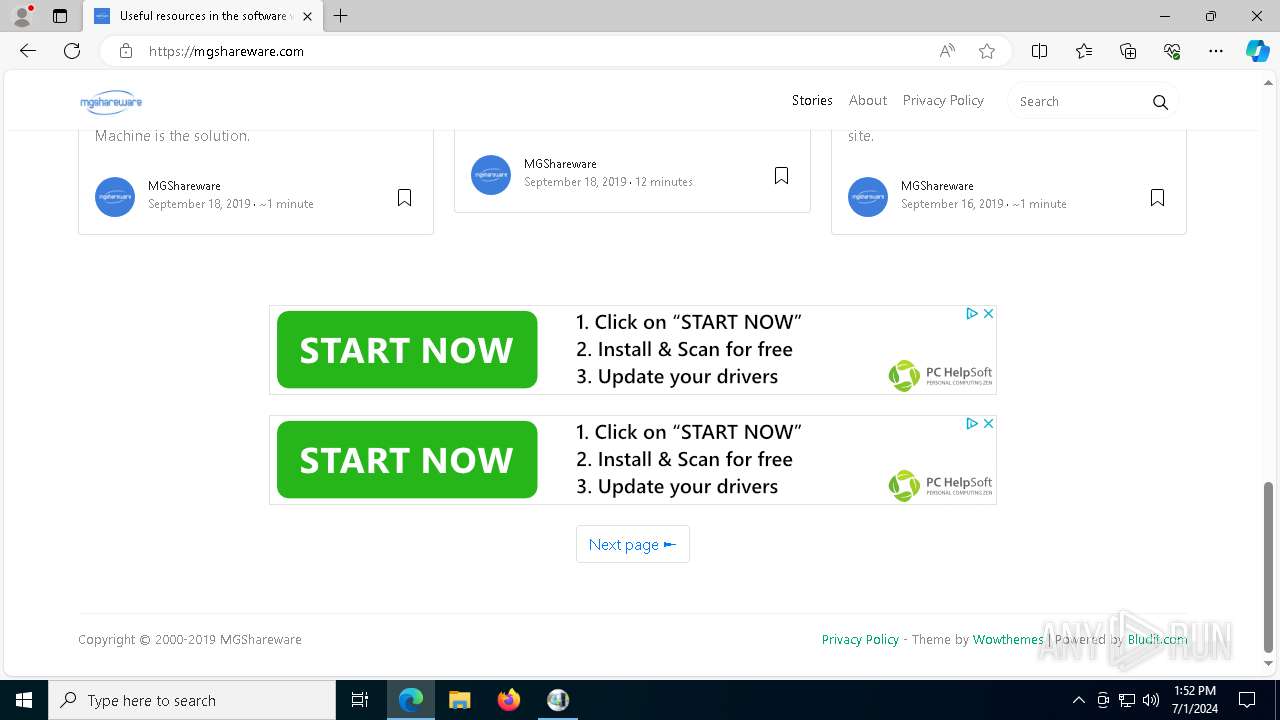
Task: View site information lock icon
Action: point(125,51)
